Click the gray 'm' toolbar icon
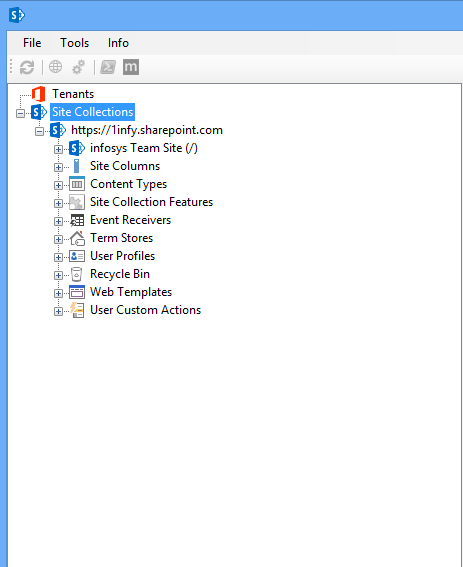Viewport: 463px width, 567px height. [x=131, y=67]
